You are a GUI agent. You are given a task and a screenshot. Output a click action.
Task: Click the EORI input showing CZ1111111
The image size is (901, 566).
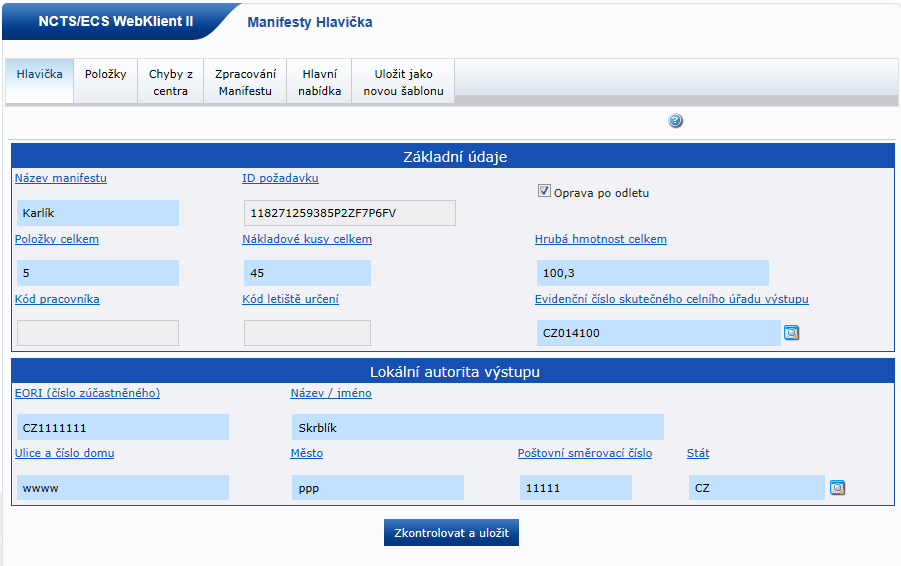[122, 428]
